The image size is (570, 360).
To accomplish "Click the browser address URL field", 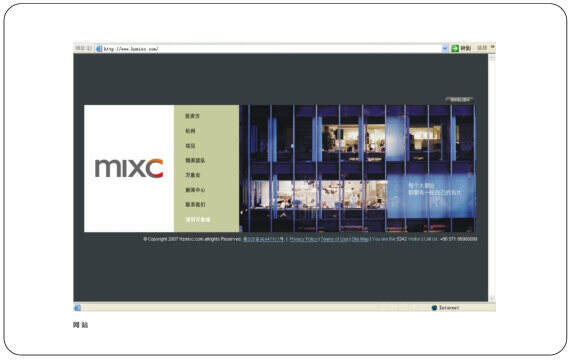I will (272, 49).
